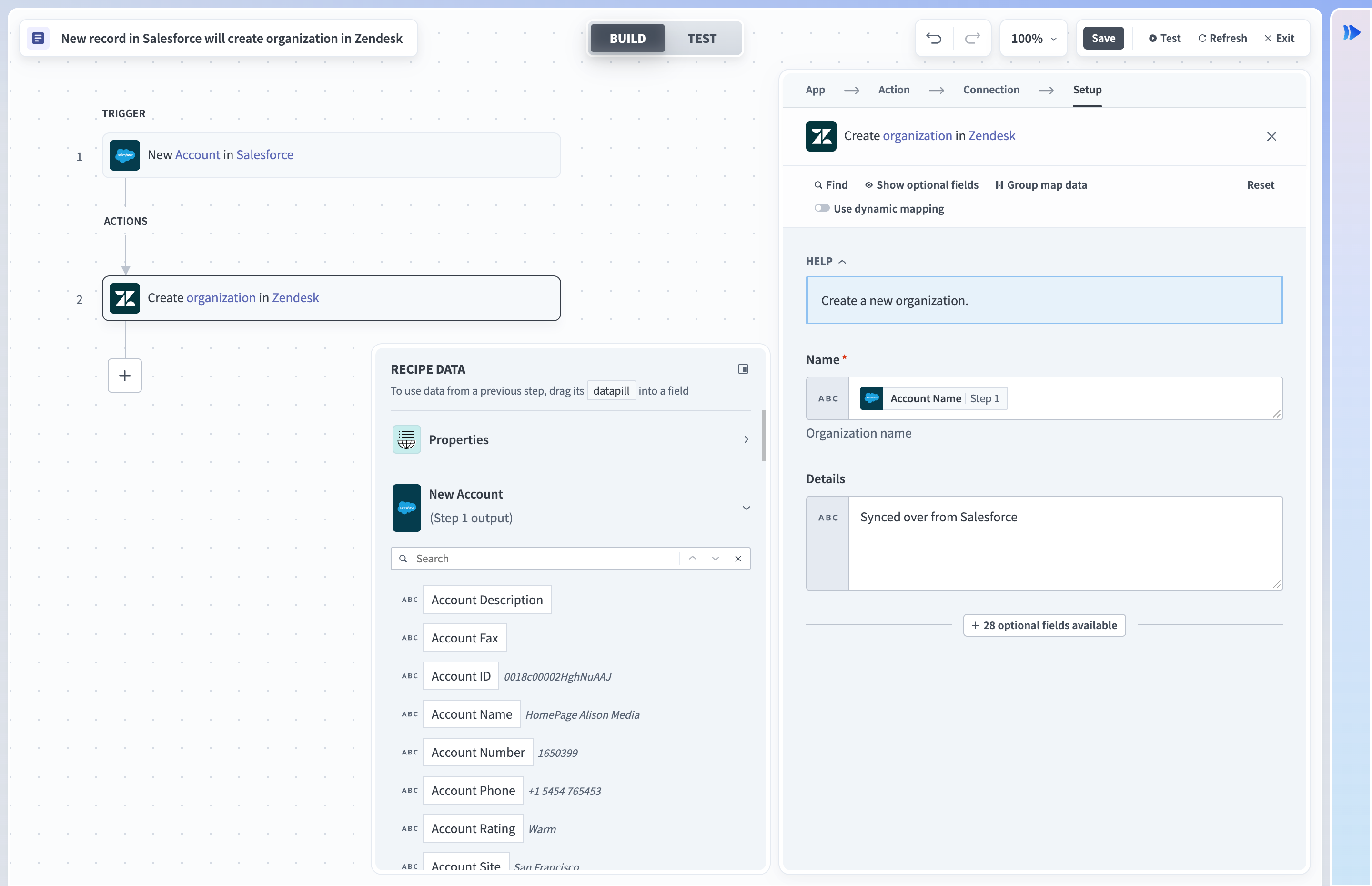Click the undo arrow icon
1372x886 pixels.
[934, 38]
